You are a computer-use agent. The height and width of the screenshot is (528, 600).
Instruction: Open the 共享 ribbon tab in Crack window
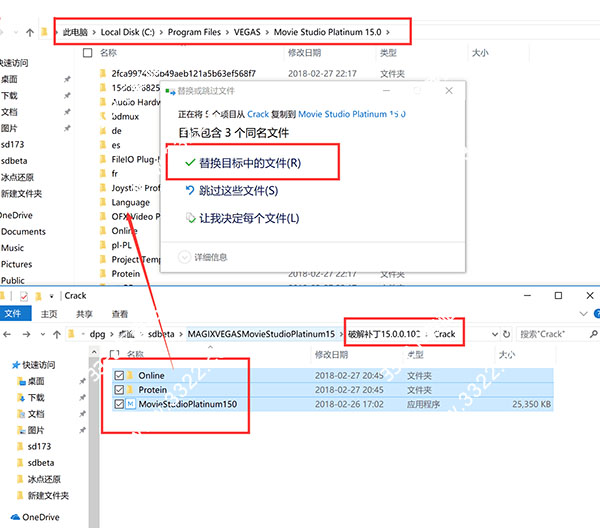[x=84, y=314]
